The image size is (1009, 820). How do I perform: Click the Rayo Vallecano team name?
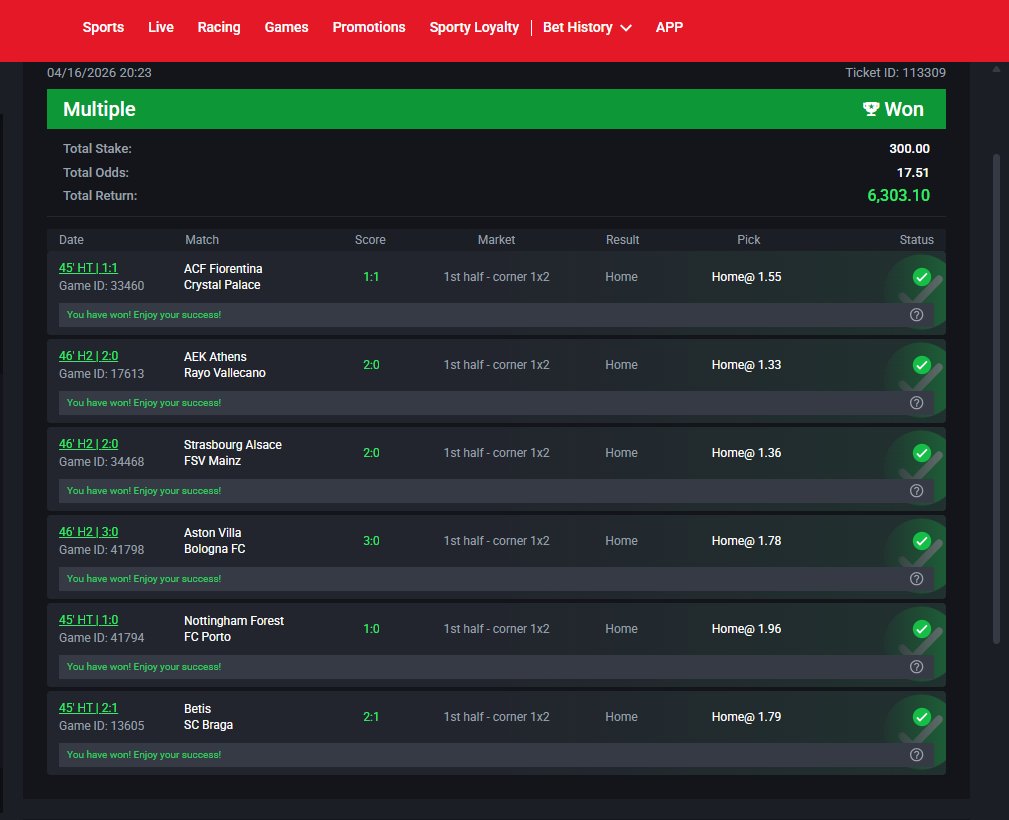point(225,373)
